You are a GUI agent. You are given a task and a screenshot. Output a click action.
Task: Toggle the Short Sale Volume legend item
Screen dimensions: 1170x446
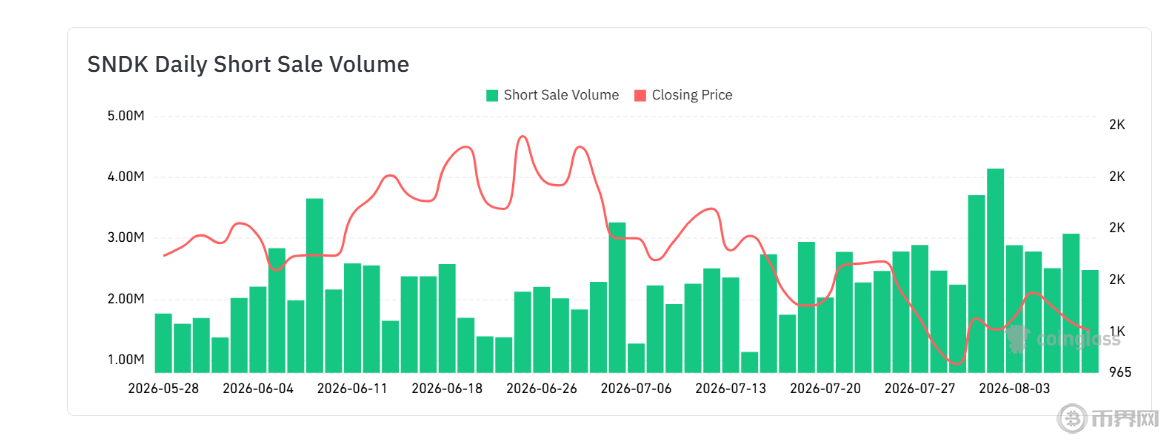tap(552, 95)
